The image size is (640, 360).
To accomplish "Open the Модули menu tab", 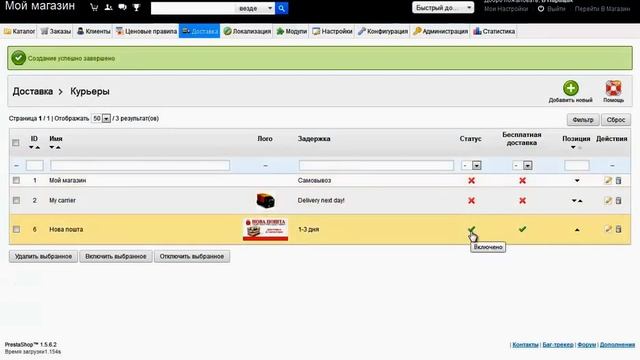I will click(x=291, y=31).
